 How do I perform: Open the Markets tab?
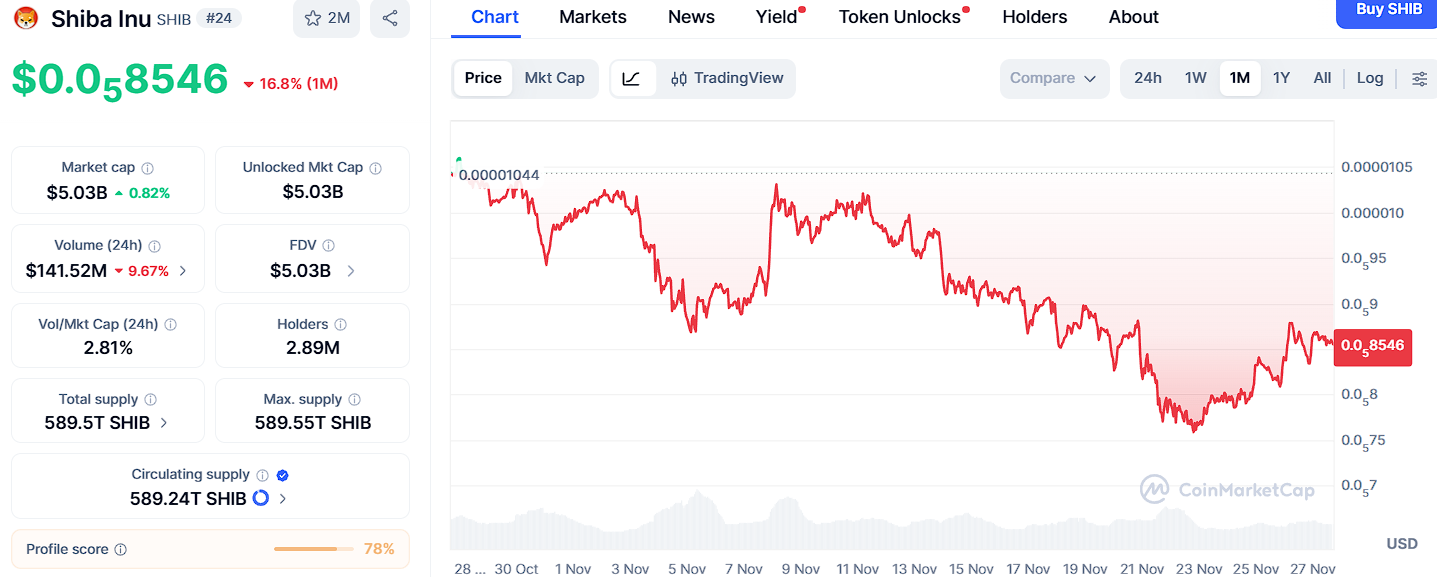pos(593,17)
